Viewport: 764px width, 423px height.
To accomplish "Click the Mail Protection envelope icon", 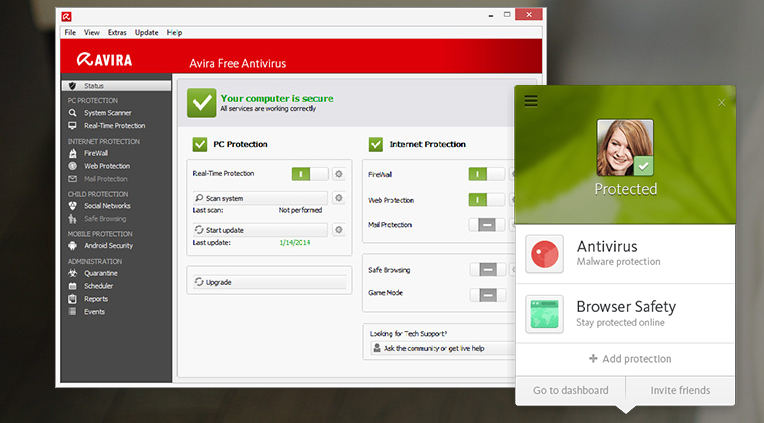I will click(73, 179).
